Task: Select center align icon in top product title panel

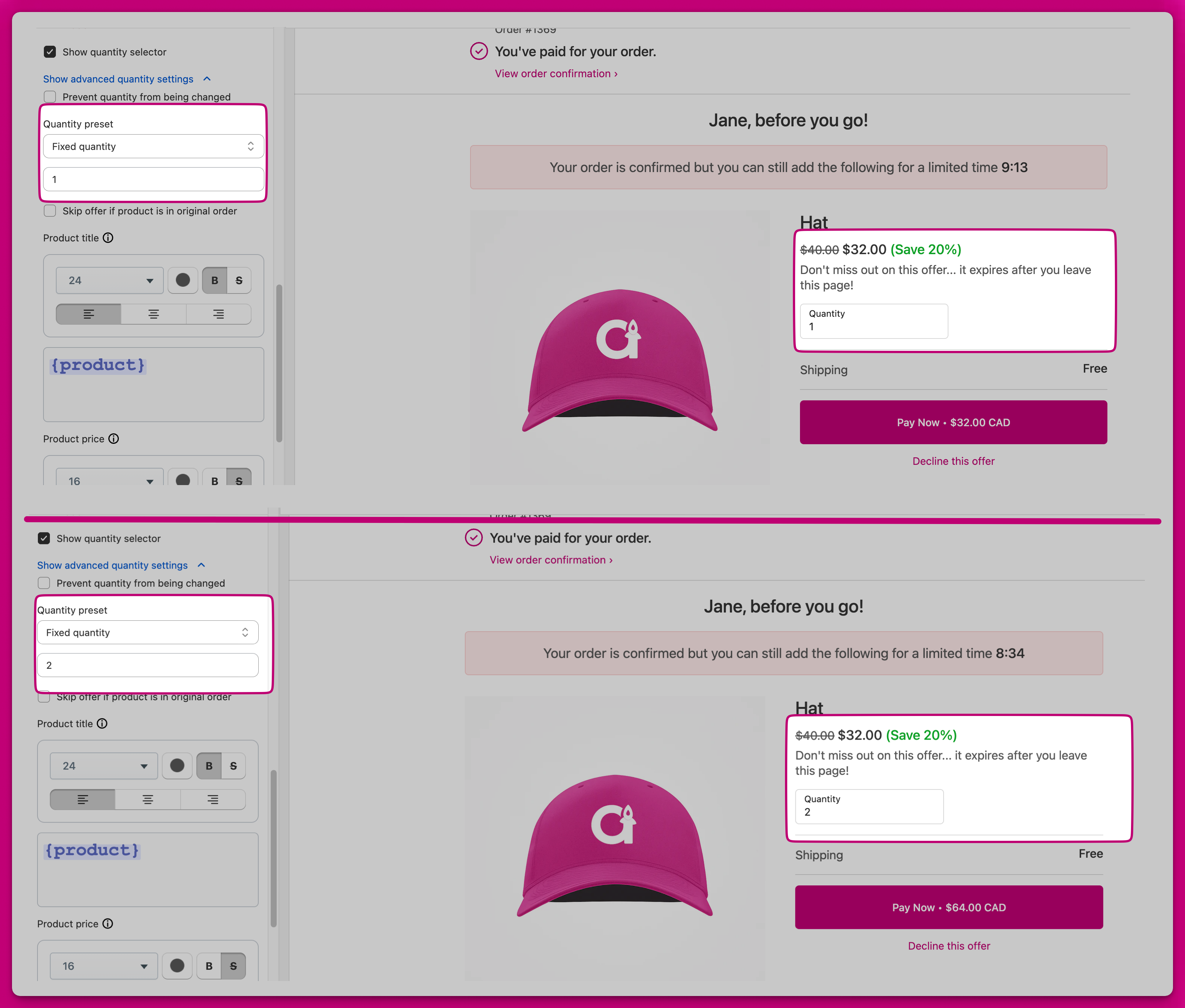Action: 153,314
